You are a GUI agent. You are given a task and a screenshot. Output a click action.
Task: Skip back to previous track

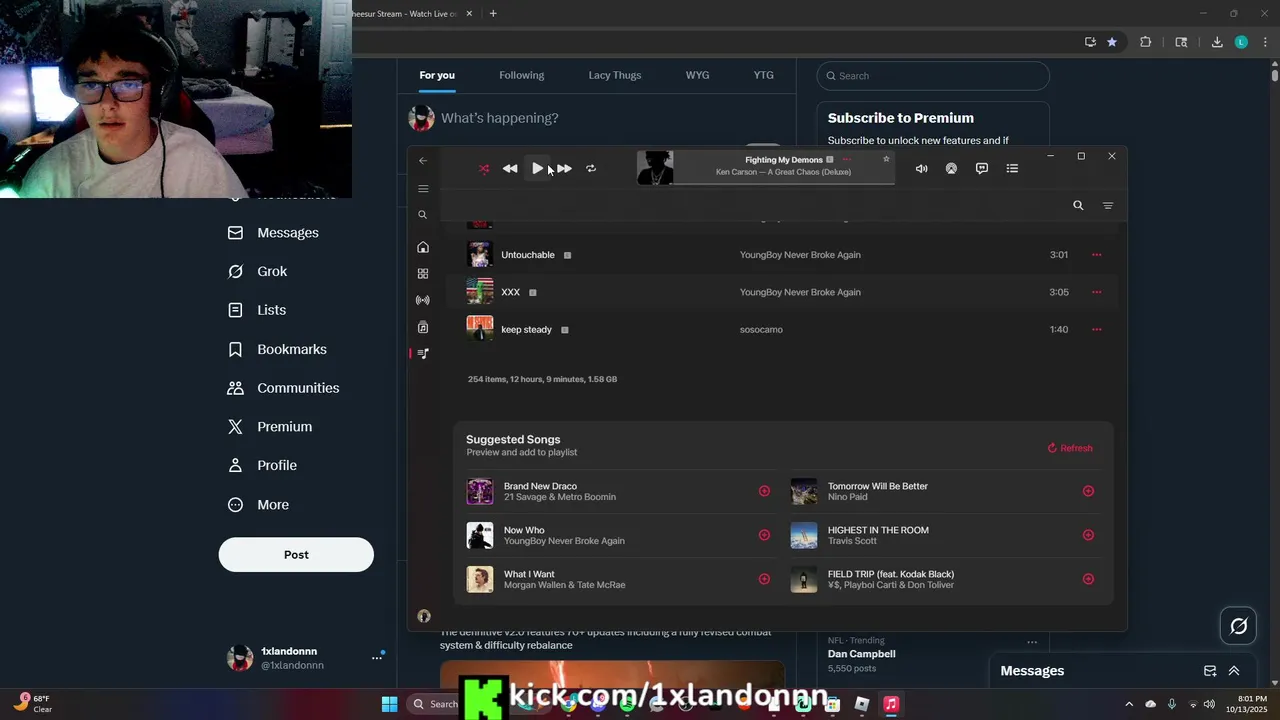pyautogui.click(x=510, y=169)
